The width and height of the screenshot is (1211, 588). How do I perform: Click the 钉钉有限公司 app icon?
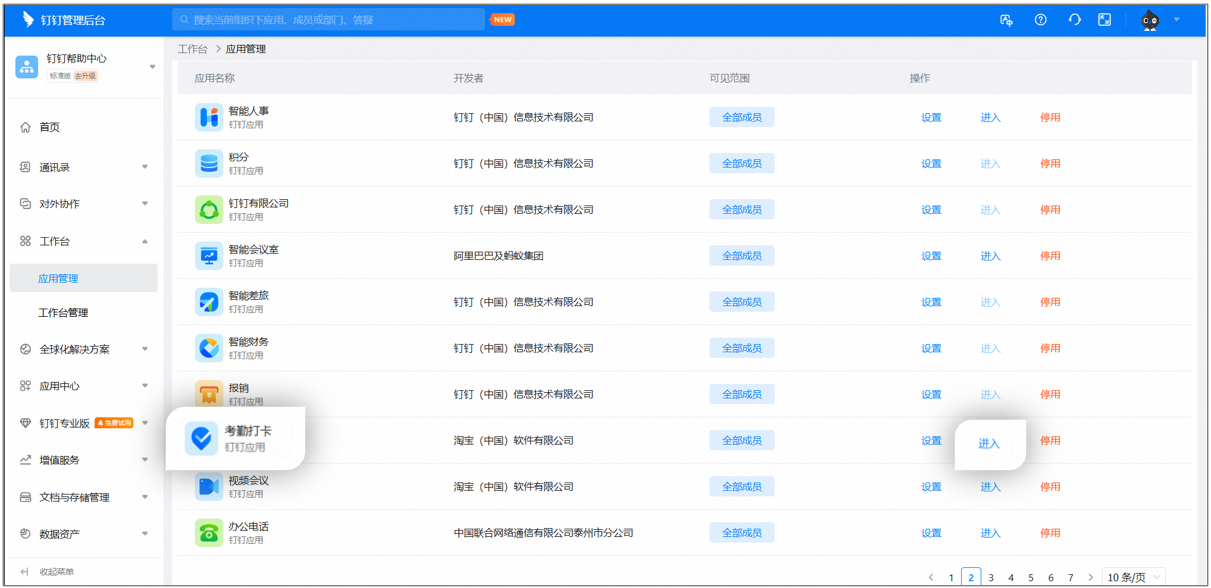coord(208,209)
